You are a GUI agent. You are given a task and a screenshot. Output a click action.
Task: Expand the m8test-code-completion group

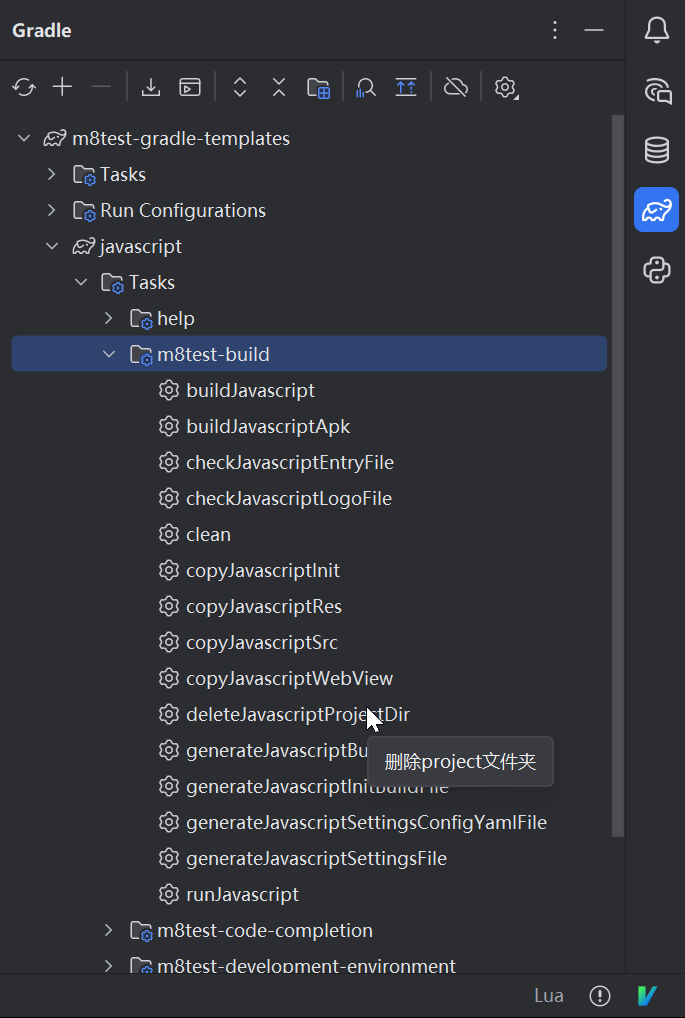click(x=109, y=930)
